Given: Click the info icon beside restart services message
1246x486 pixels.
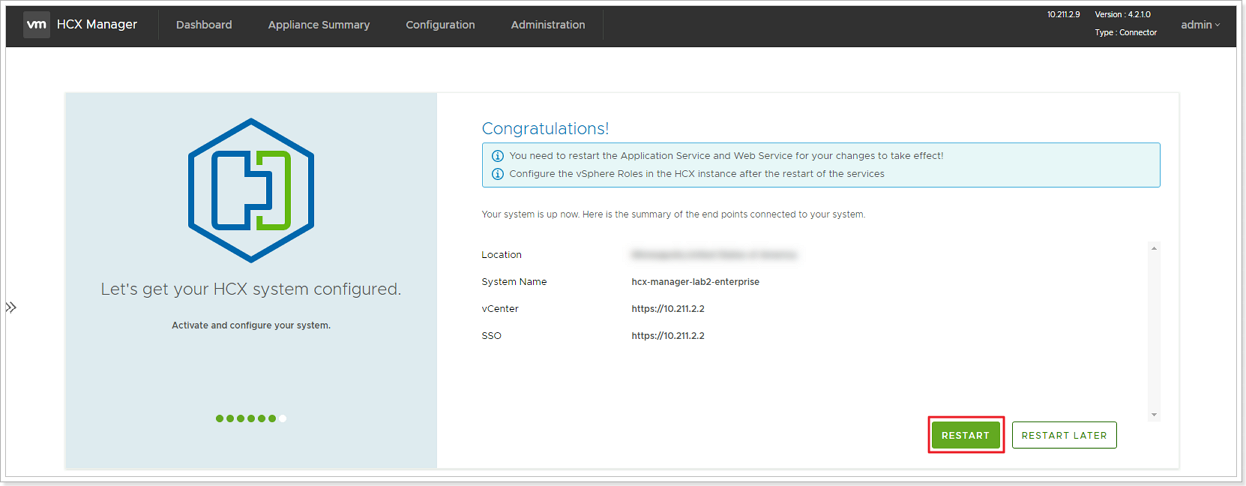Looking at the screenshot, I should pyautogui.click(x=497, y=156).
